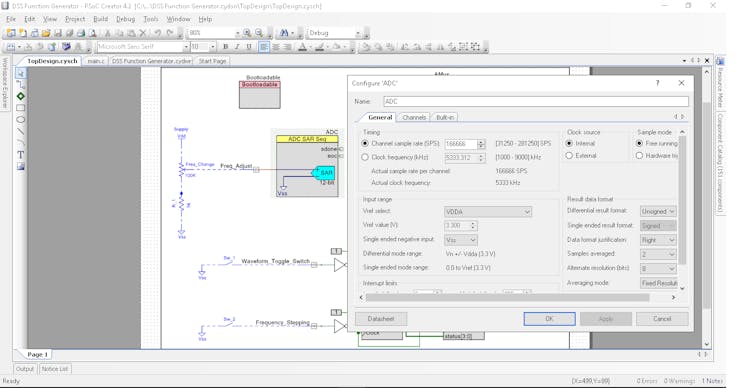Select the rectangle drawing tool
Screen dimensions: 740x388
point(21,108)
